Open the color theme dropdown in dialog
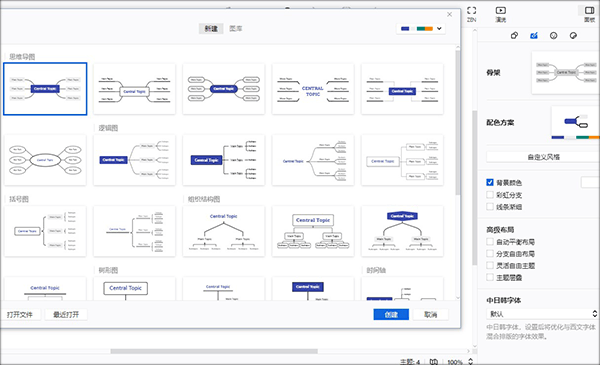This screenshot has width=600, height=365. click(x=421, y=29)
